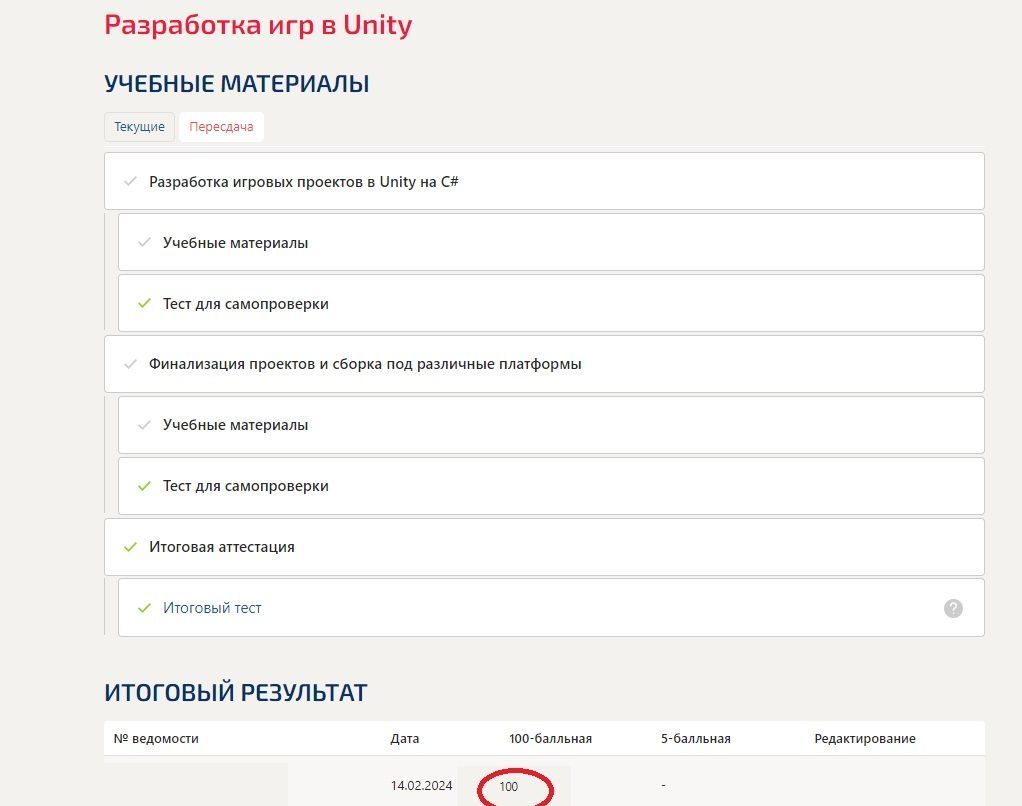1022x806 pixels.
Task: Click checkmark icon beside Итоговый тест
Action: (x=144, y=608)
